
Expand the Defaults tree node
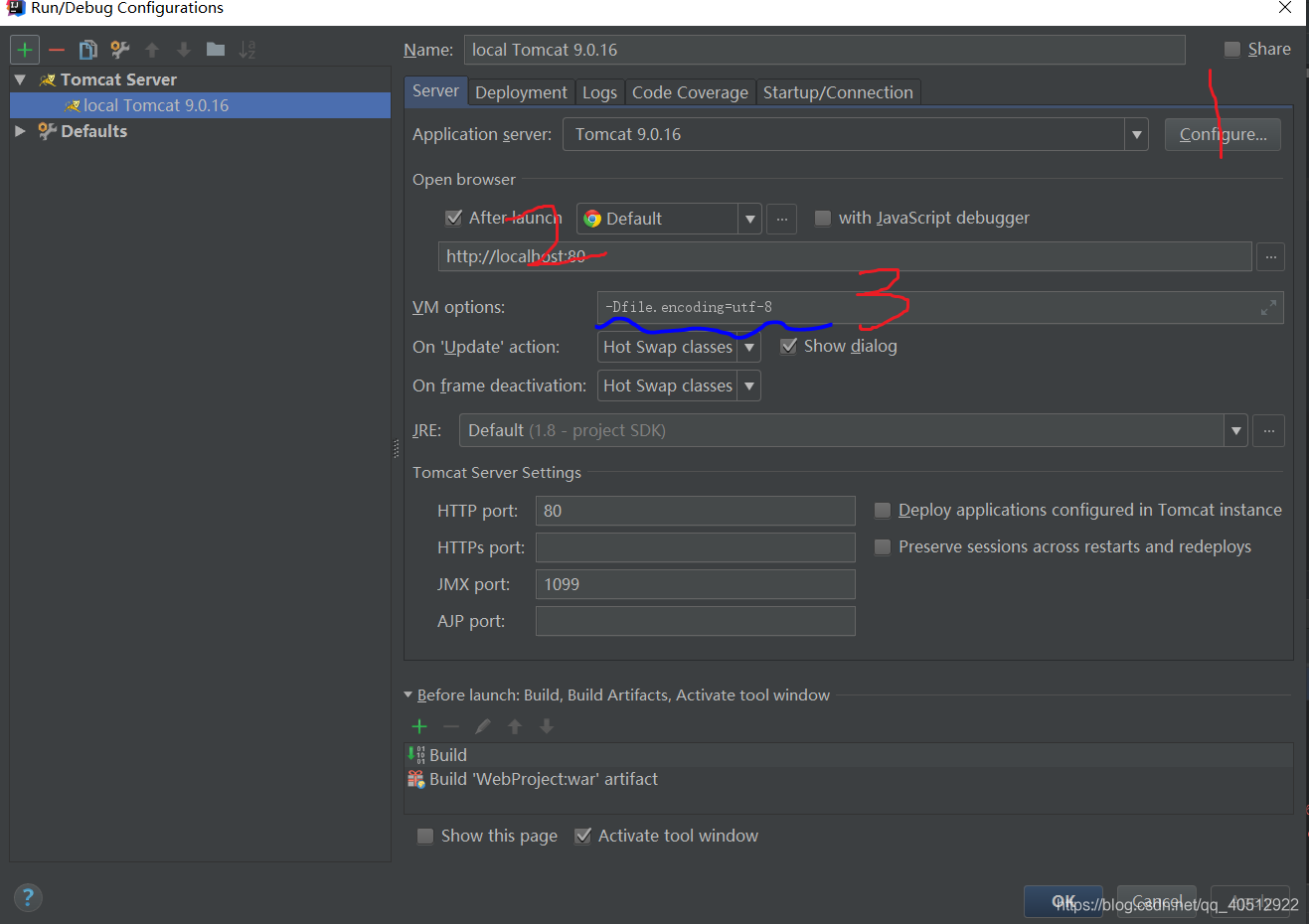click(x=21, y=131)
